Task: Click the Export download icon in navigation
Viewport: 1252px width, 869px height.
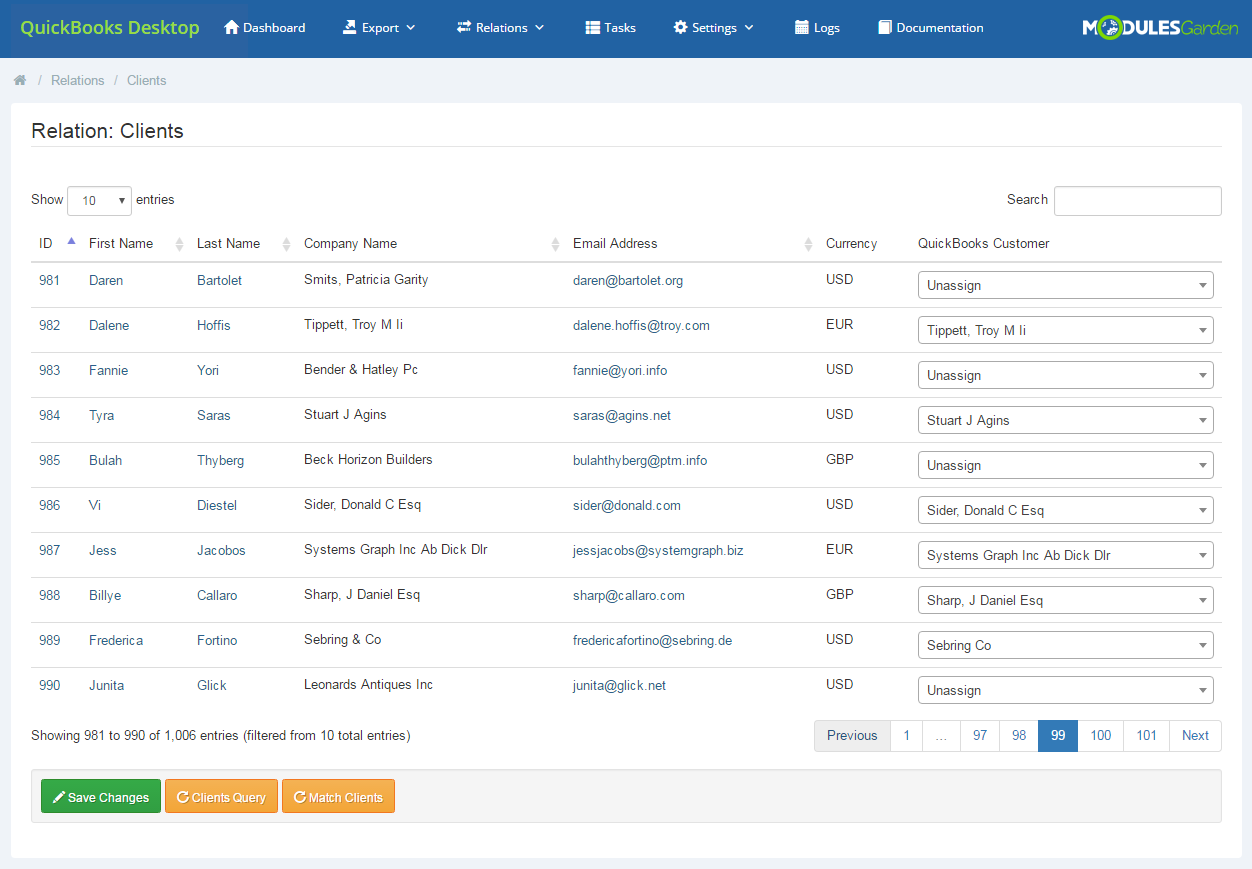Action: pyautogui.click(x=349, y=27)
